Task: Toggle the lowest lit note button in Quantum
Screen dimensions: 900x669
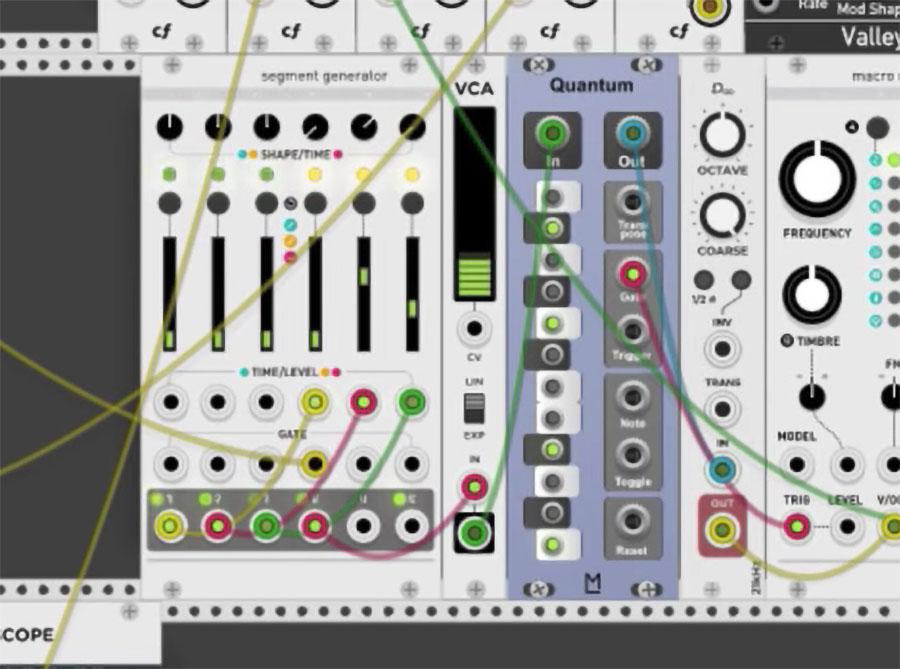Action: click(552, 544)
